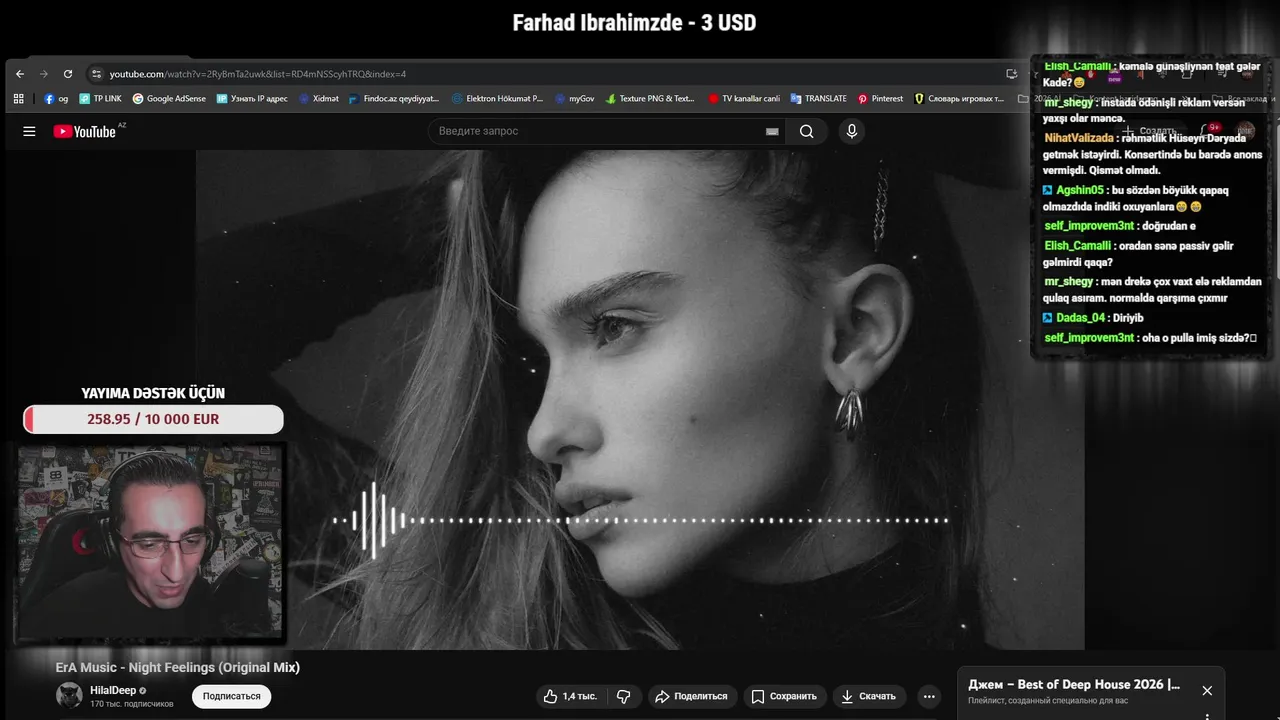Open the three-dot more actions menu

[929, 696]
